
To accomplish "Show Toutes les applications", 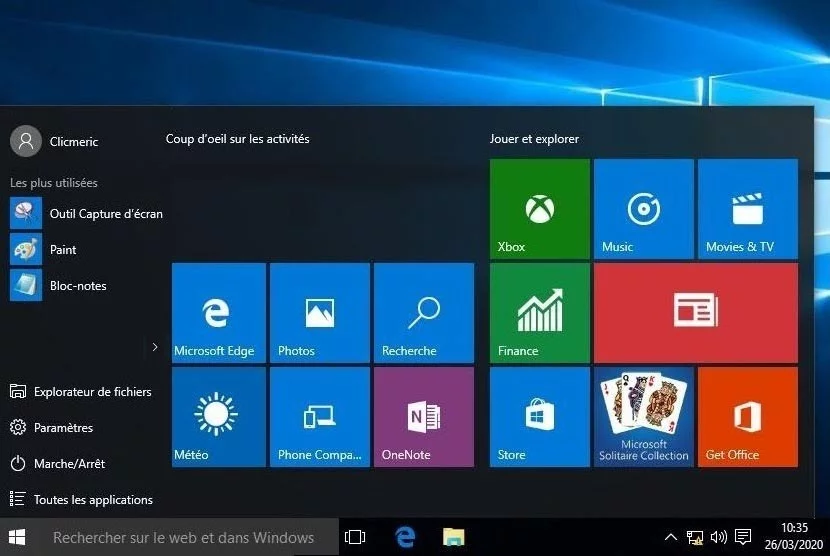I will click(81, 499).
